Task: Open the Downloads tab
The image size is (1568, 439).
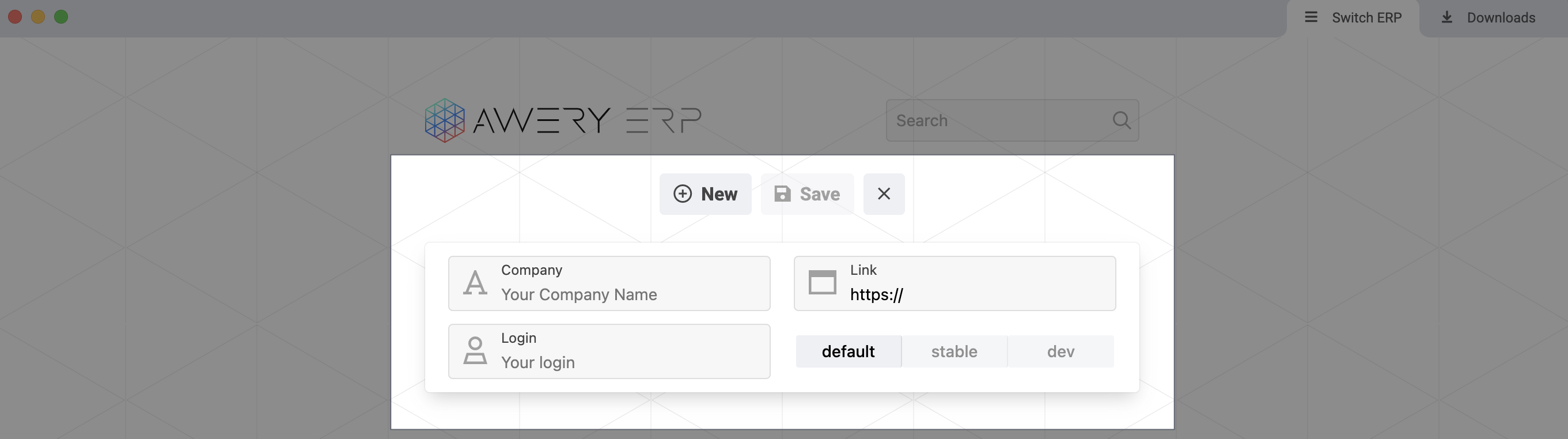Action: click(x=1489, y=18)
